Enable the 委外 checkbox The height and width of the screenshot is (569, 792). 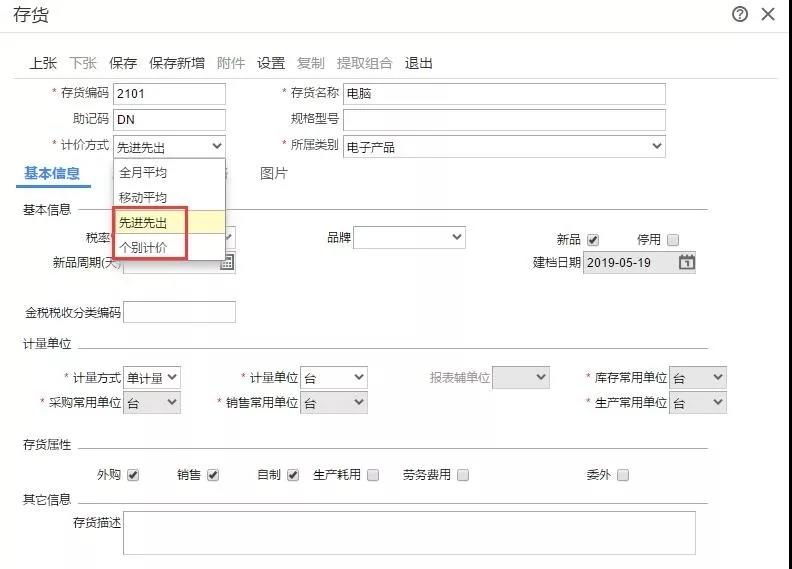pyautogui.click(x=623, y=475)
